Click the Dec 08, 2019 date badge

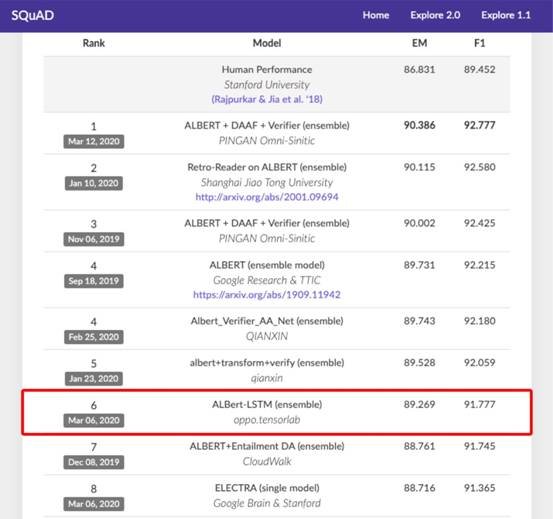click(94, 462)
